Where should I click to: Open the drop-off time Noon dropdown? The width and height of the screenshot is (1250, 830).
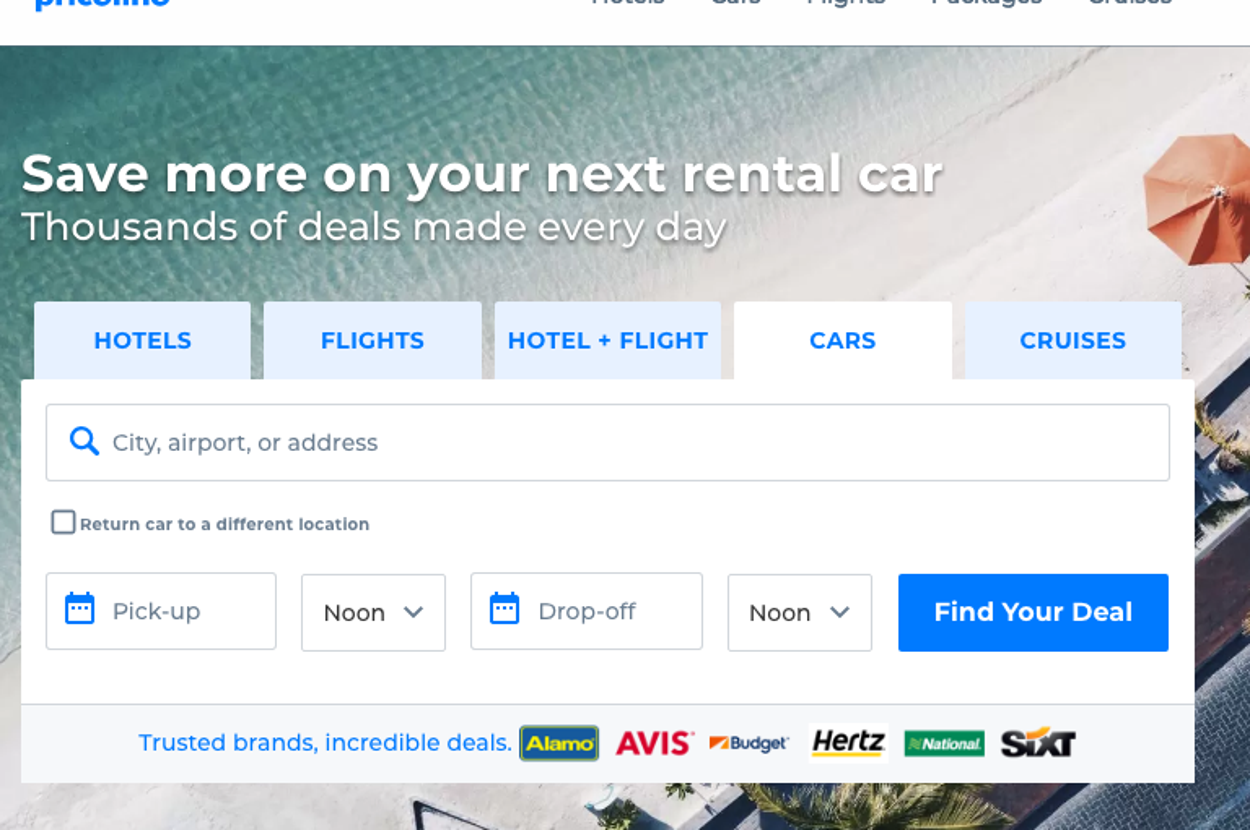point(799,612)
